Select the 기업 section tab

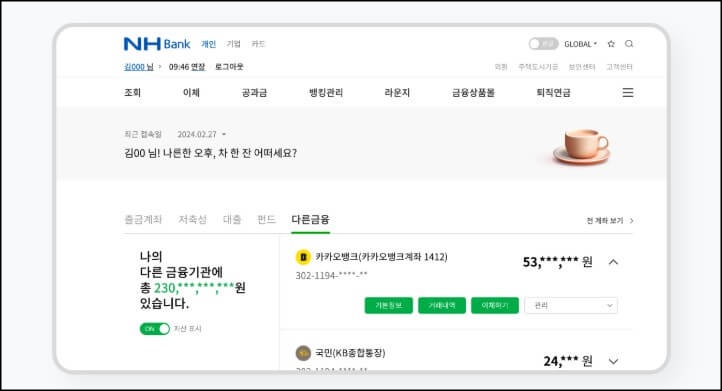pyautogui.click(x=233, y=44)
